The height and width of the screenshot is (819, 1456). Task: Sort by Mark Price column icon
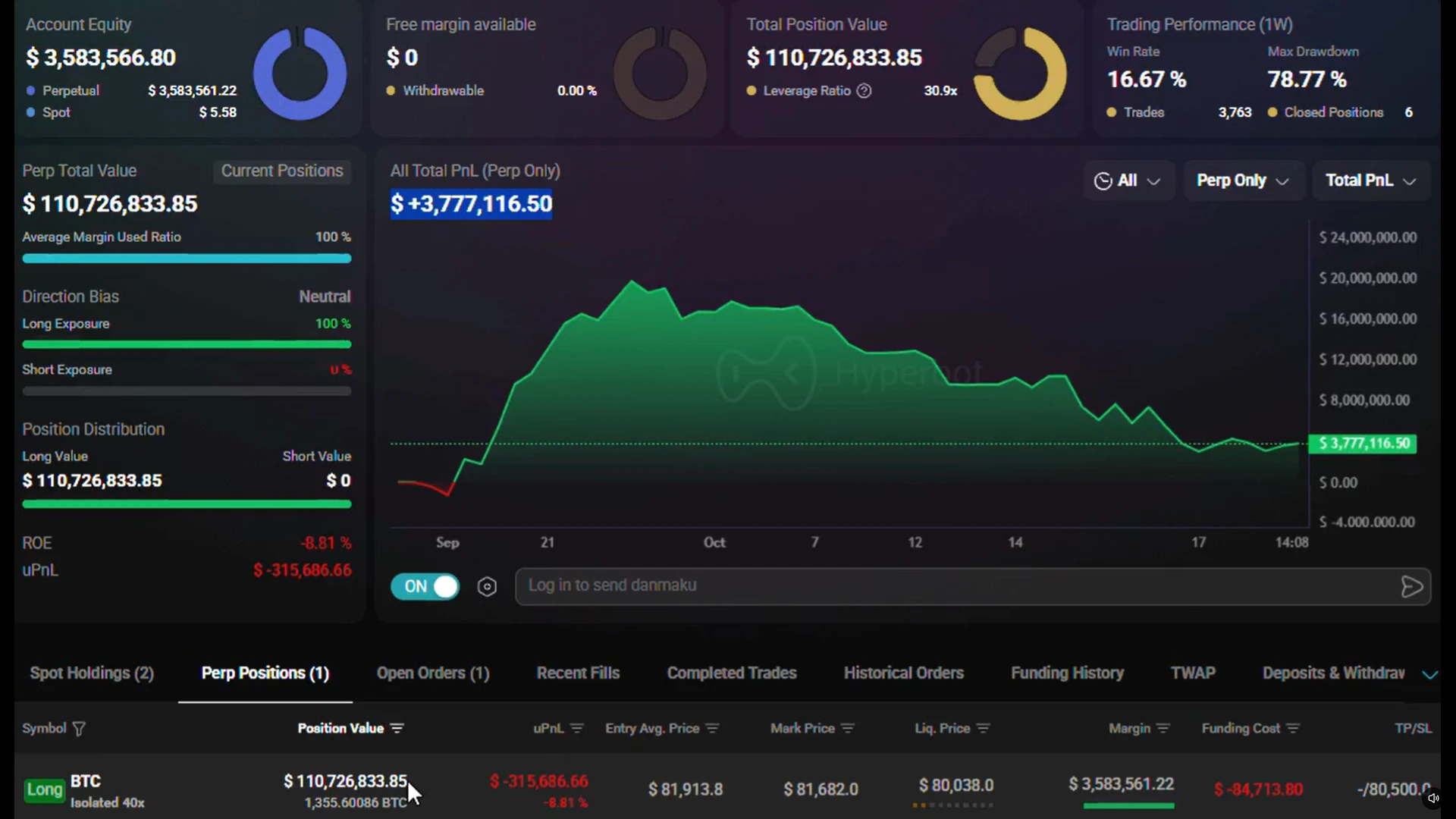(x=847, y=728)
